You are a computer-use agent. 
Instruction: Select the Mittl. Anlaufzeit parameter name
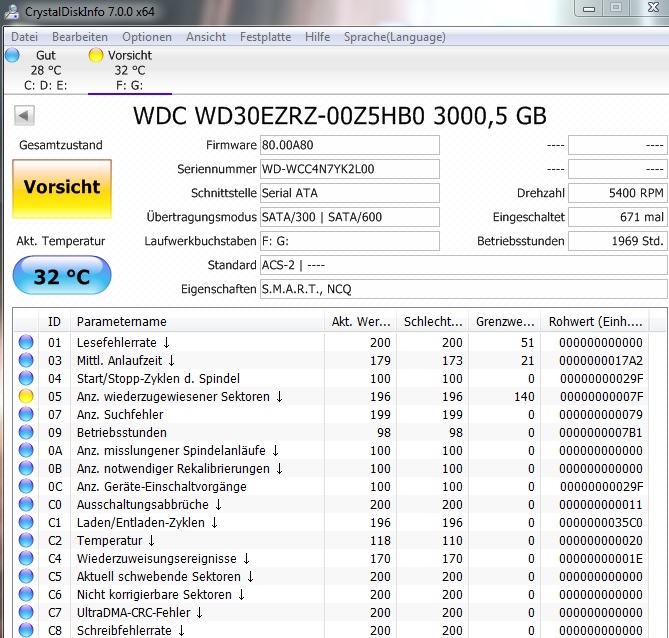pyautogui.click(x=126, y=361)
